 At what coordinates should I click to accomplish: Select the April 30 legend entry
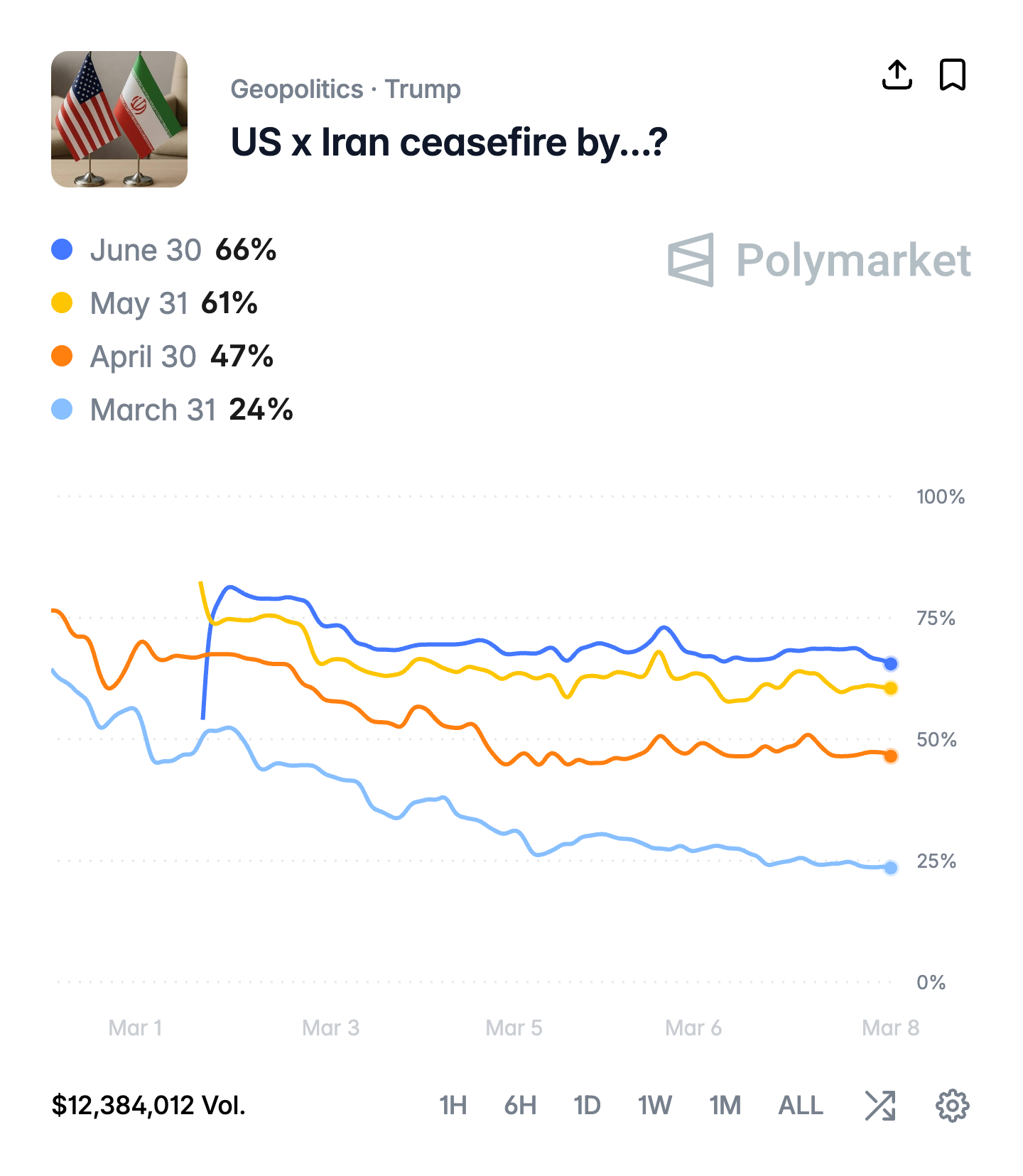[143, 356]
